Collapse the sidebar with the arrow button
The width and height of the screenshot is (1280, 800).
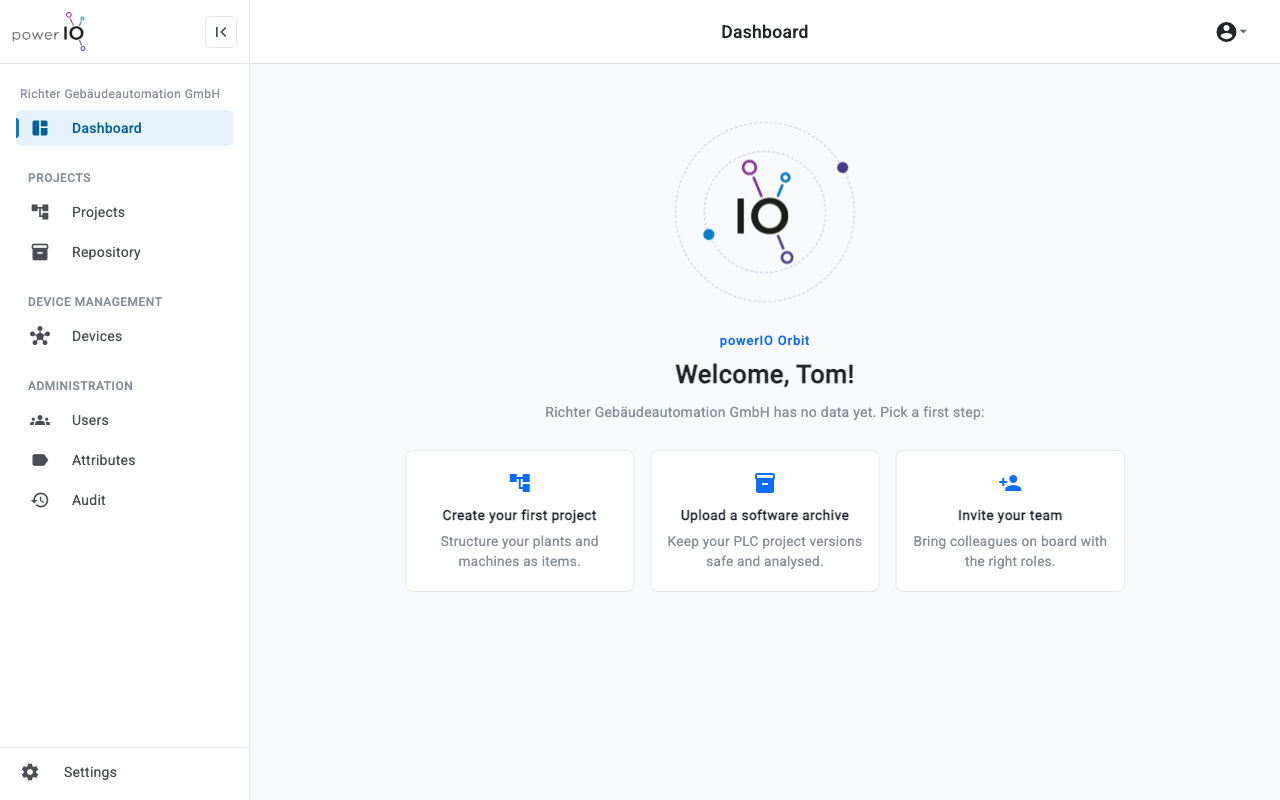pos(221,32)
